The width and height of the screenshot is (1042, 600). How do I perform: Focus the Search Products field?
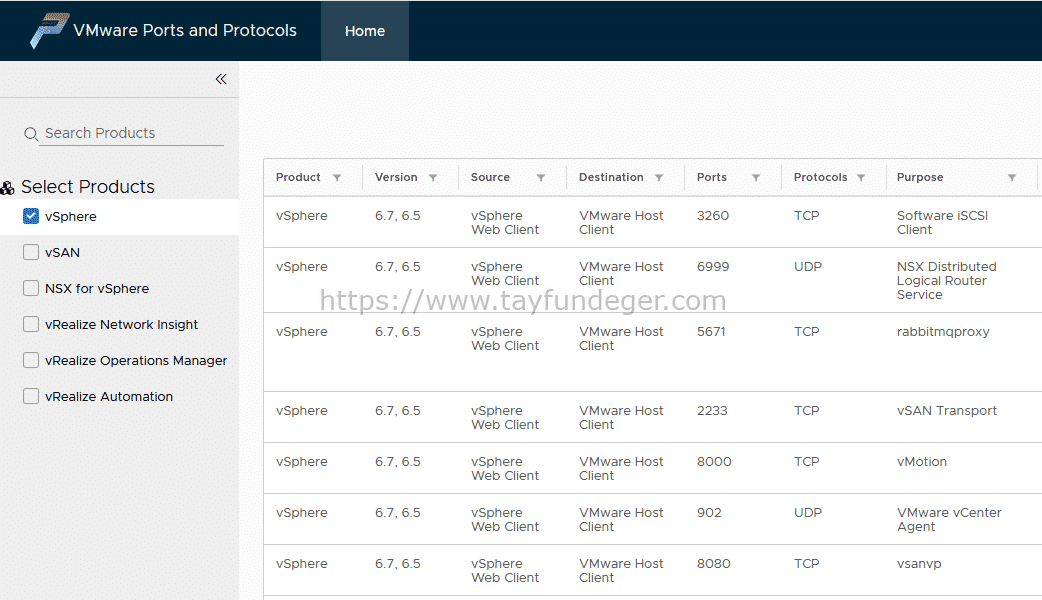[133, 133]
